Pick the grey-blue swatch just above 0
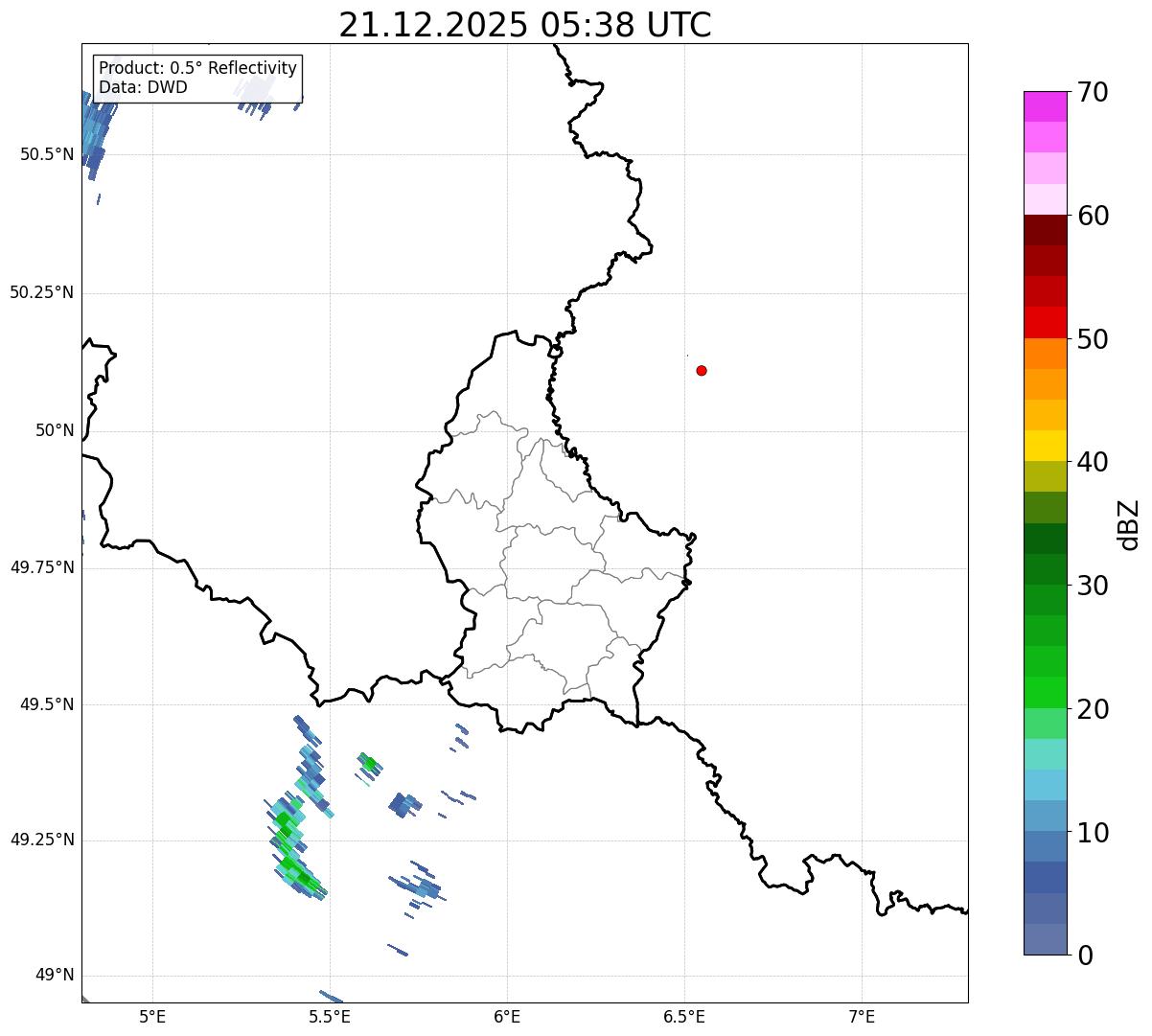 1045,939
